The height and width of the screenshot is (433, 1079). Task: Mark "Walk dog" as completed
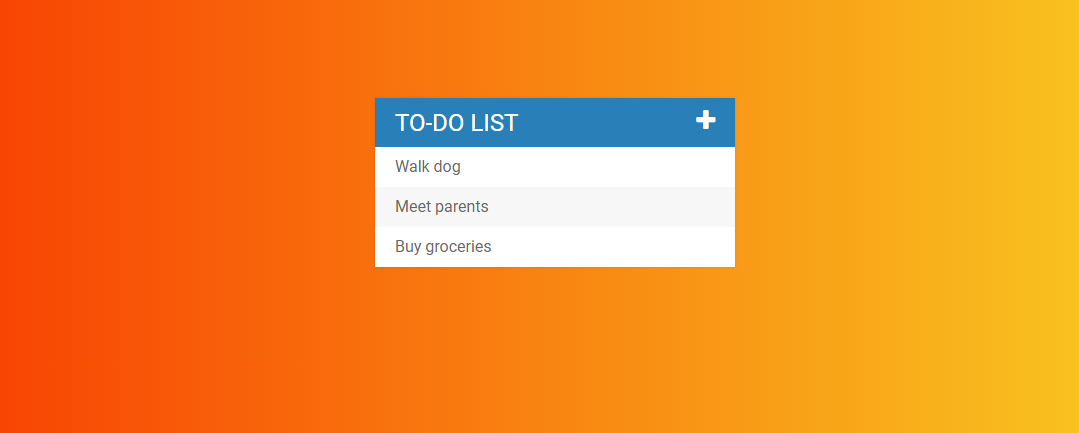pos(428,167)
